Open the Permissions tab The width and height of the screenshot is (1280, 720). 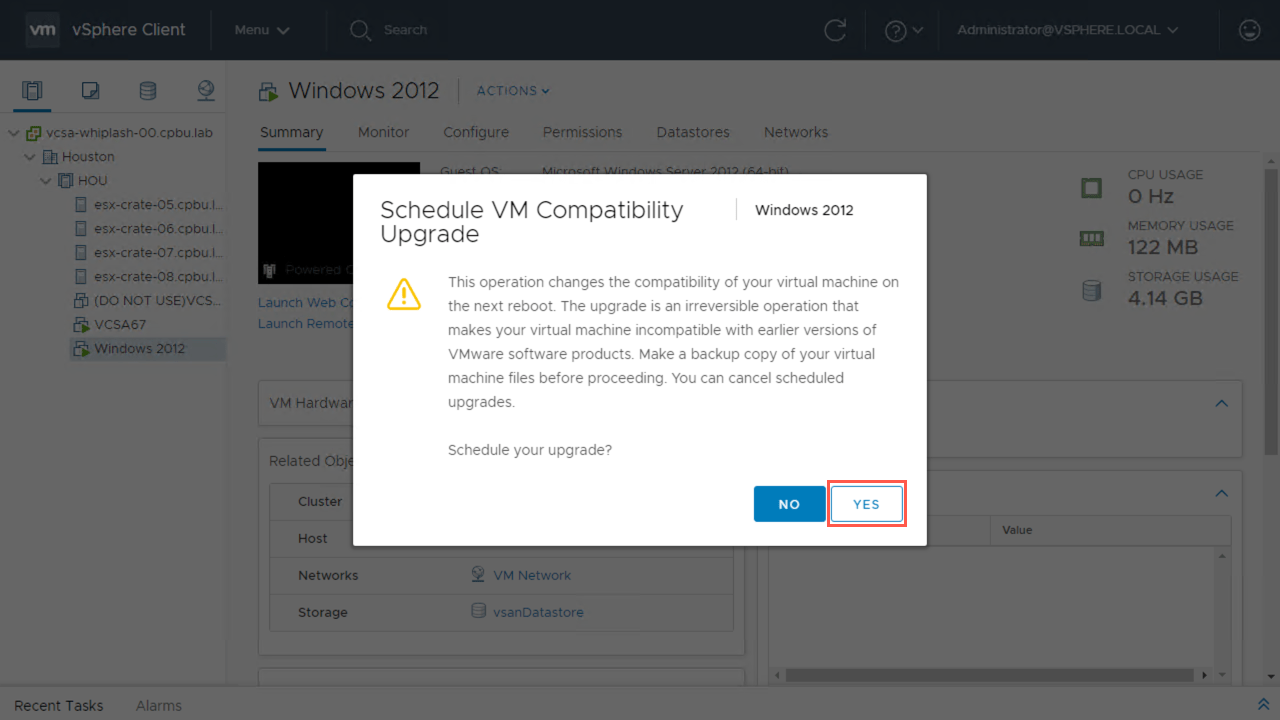pos(583,132)
